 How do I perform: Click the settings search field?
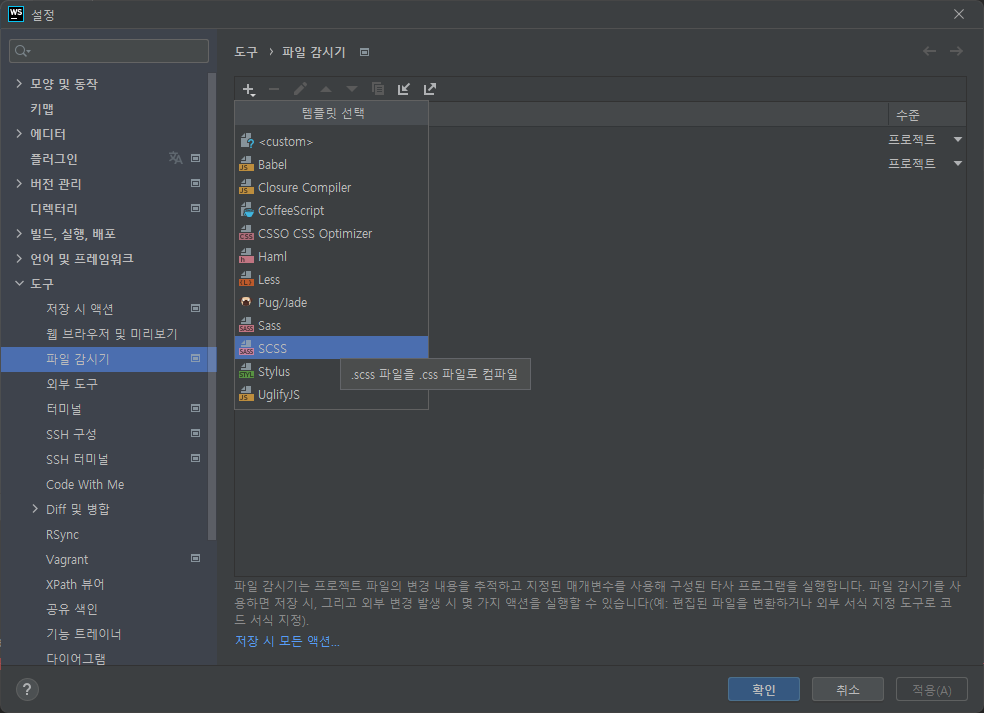tap(109, 51)
